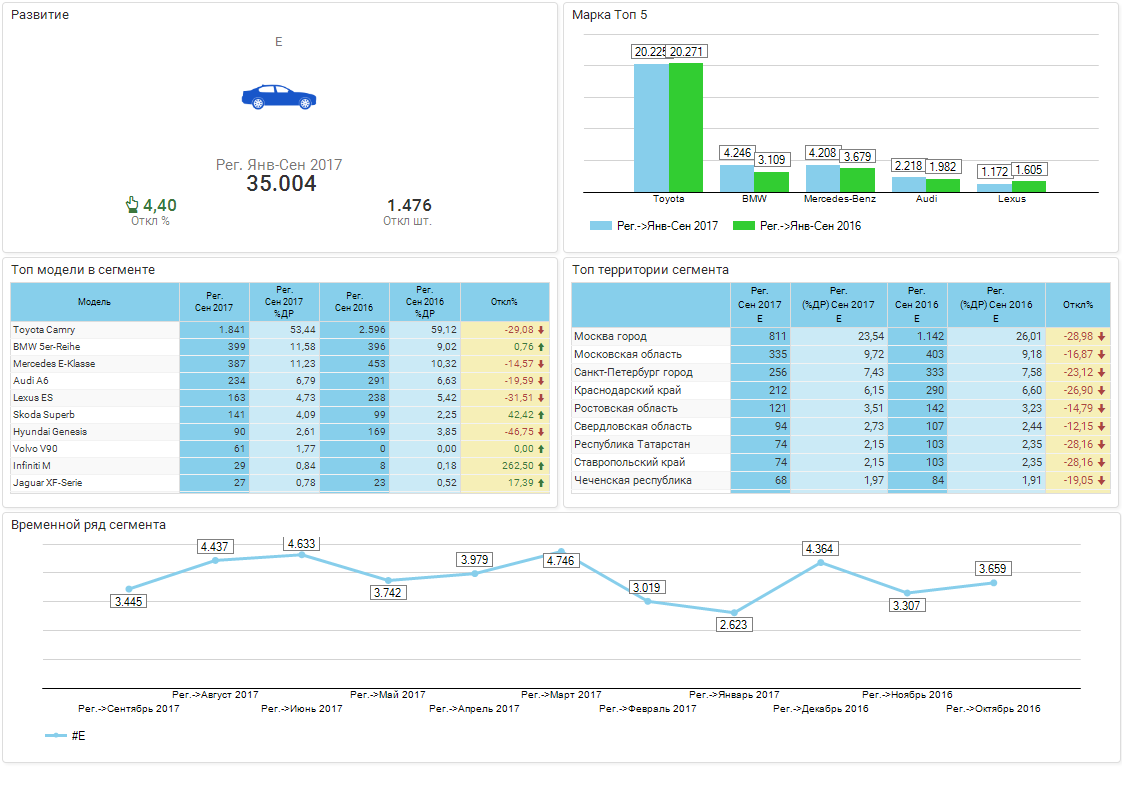The height and width of the screenshot is (793, 1122).
Task: Click the red down arrow in Краснодарский край row
Action: click(x=1101, y=391)
